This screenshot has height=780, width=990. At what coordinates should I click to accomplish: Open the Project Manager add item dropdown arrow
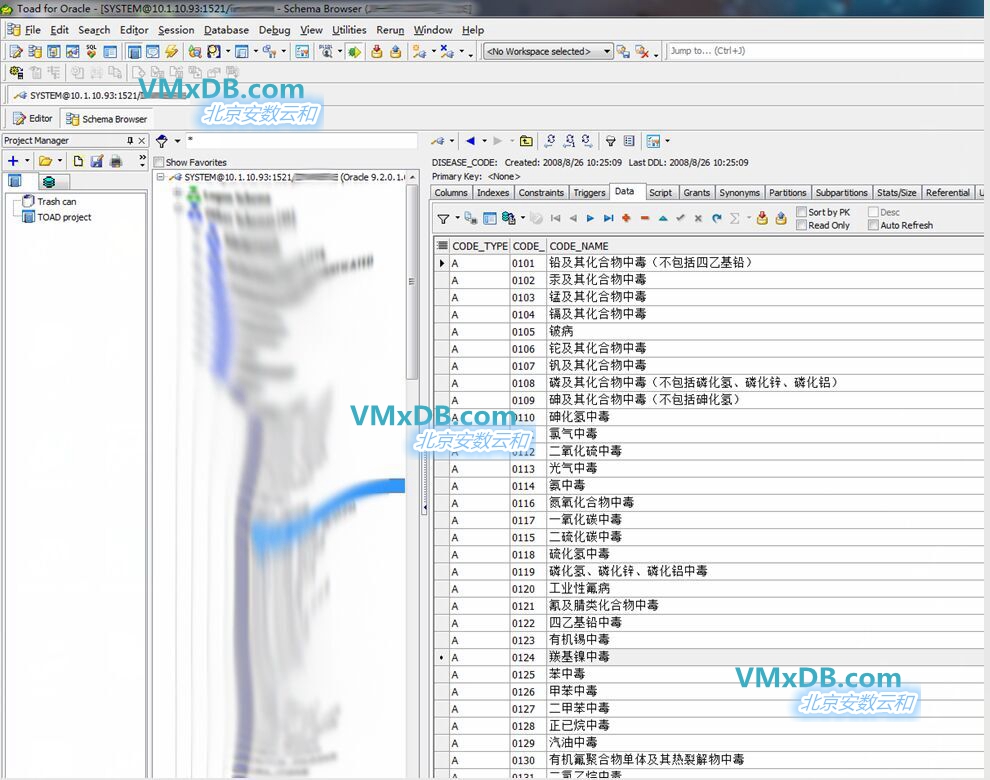[27, 161]
